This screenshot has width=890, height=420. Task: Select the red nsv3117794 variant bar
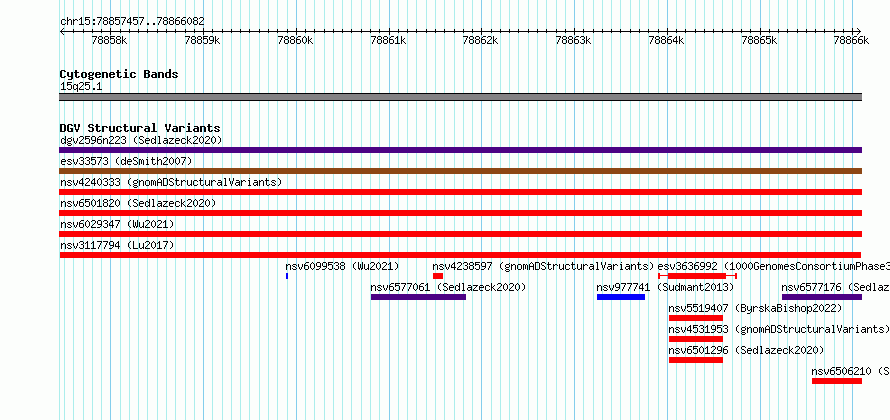tap(460, 255)
